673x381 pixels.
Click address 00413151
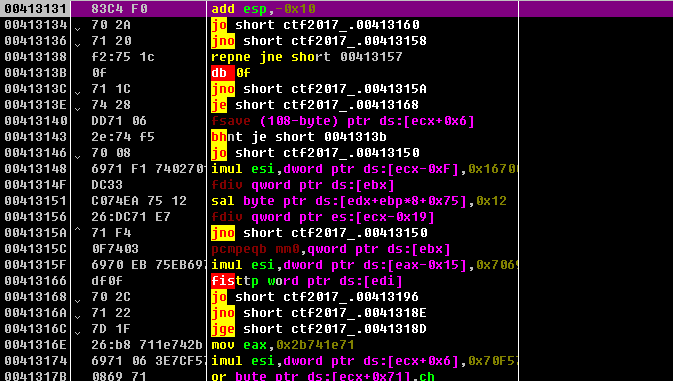click(x=36, y=201)
